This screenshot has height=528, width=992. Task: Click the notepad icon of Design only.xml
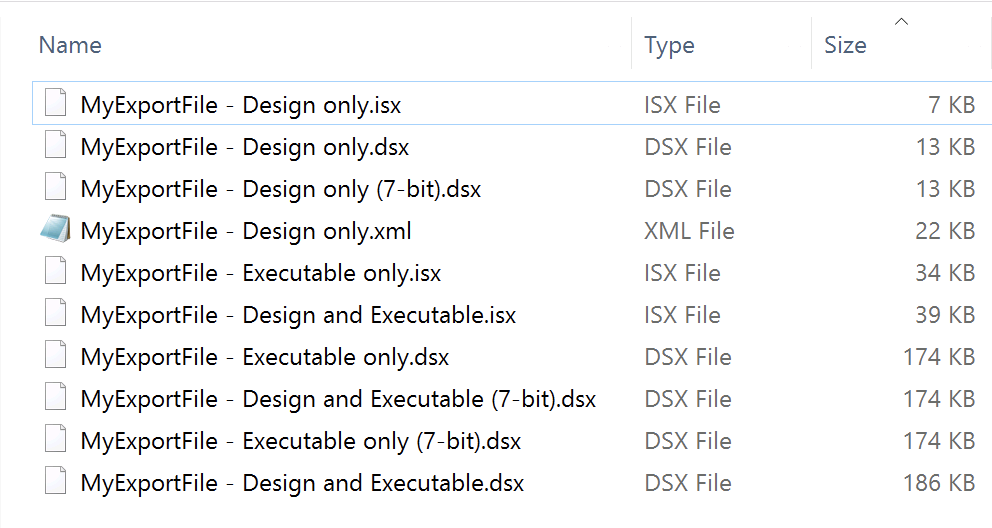pos(56,231)
